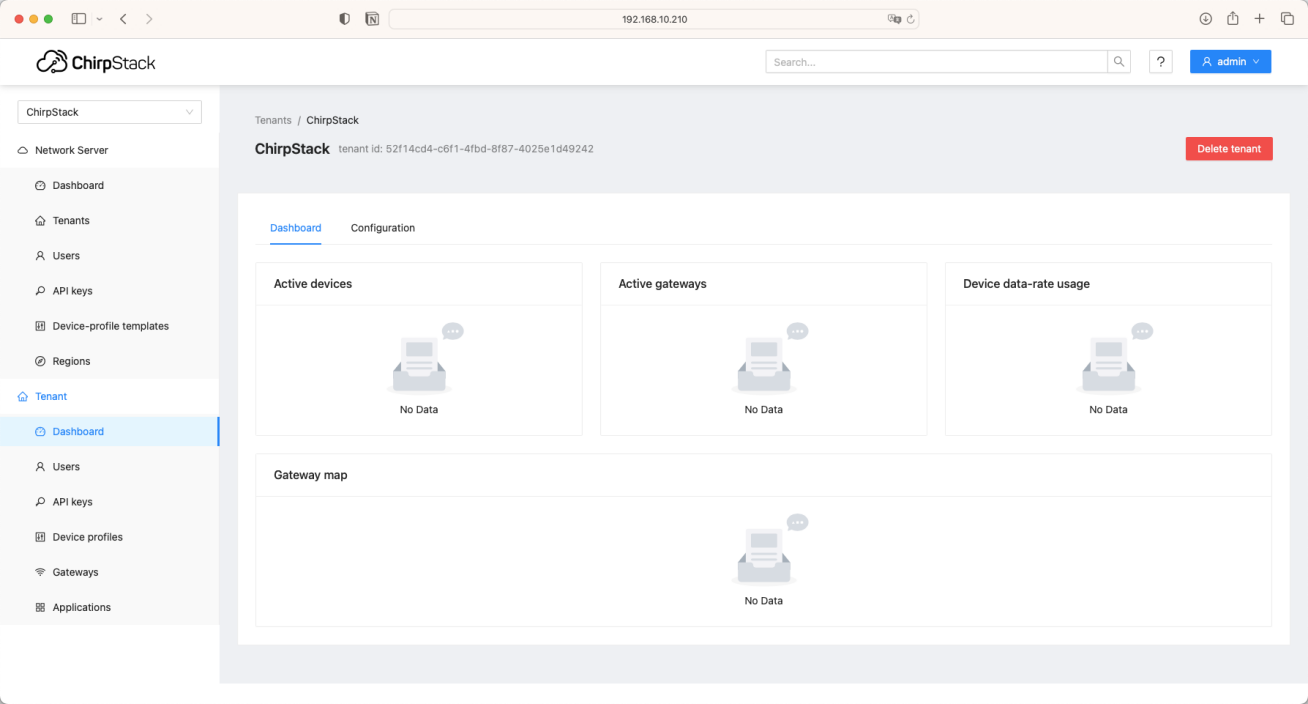Show Safari tab overview icon
Screen dimensions: 1308x704
(x=1287, y=19)
